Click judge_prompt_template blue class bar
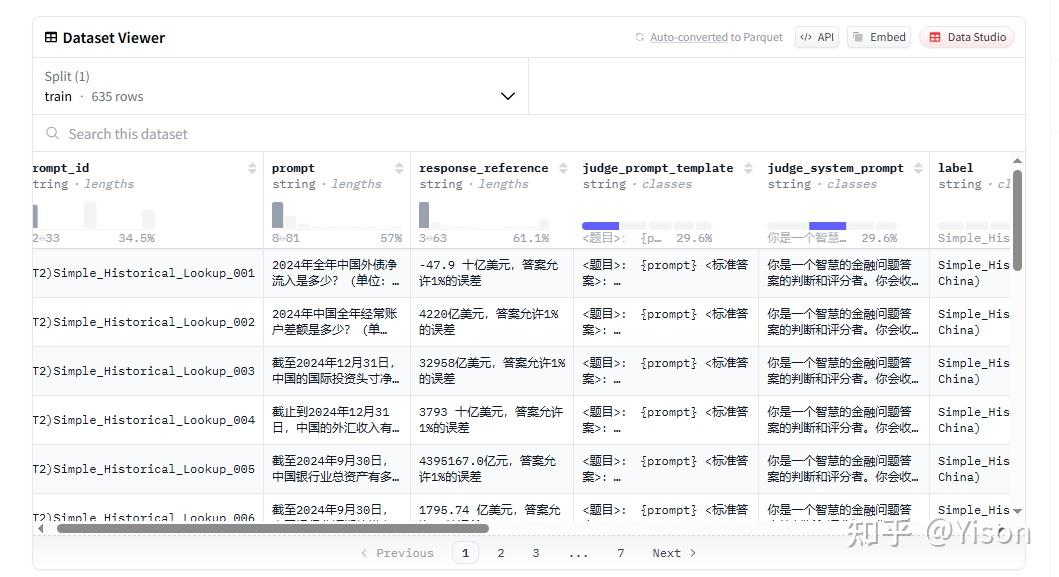The height and width of the screenshot is (577, 1059). (600, 226)
